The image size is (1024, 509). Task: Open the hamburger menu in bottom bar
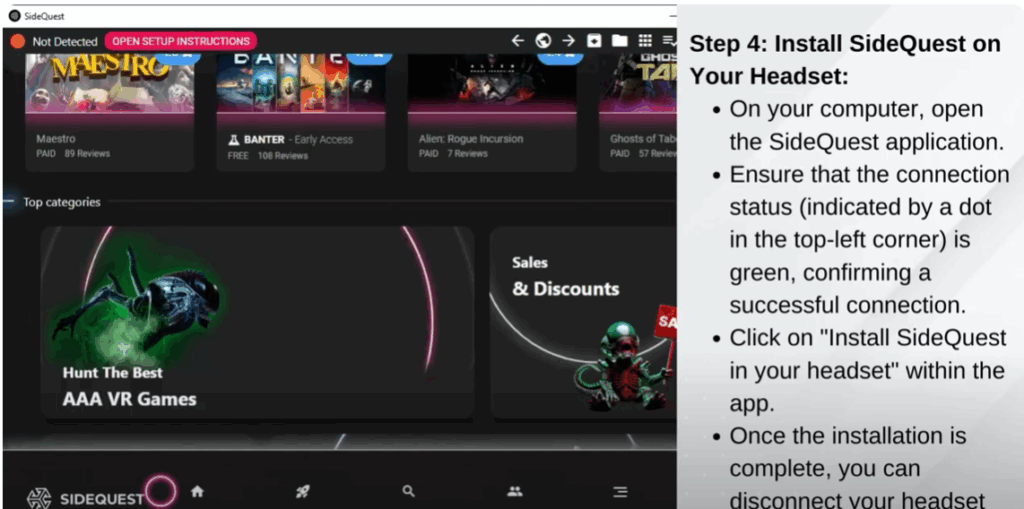[x=620, y=491]
